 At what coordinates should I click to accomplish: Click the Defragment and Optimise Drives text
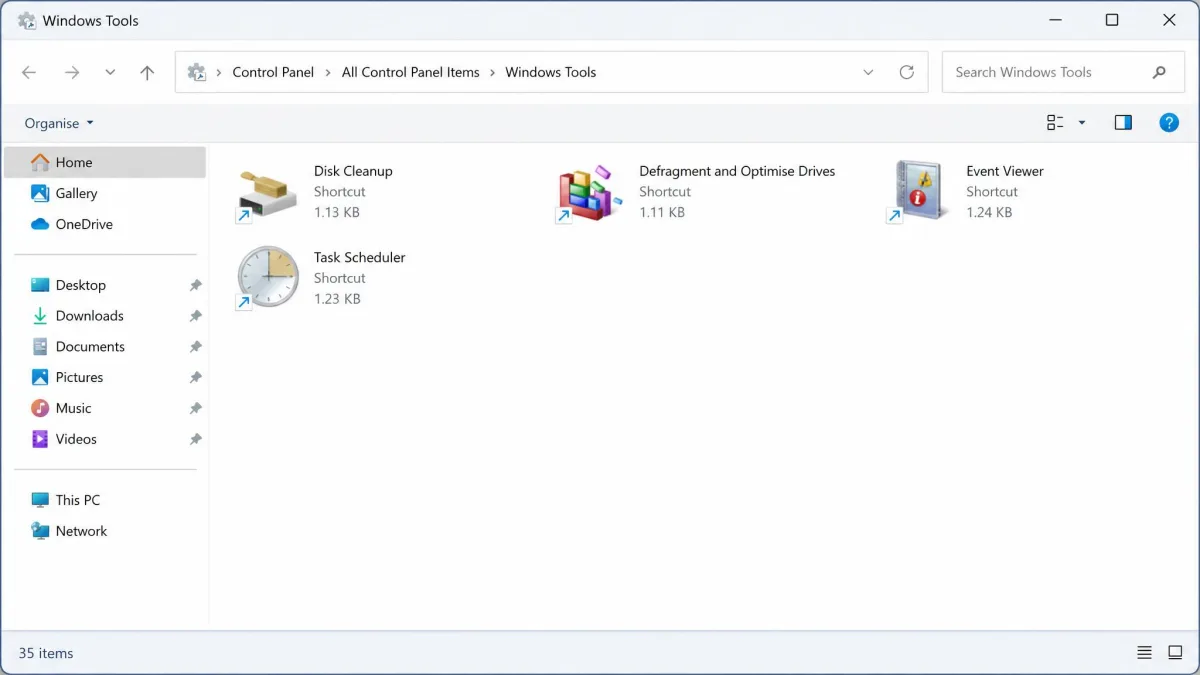tap(737, 171)
